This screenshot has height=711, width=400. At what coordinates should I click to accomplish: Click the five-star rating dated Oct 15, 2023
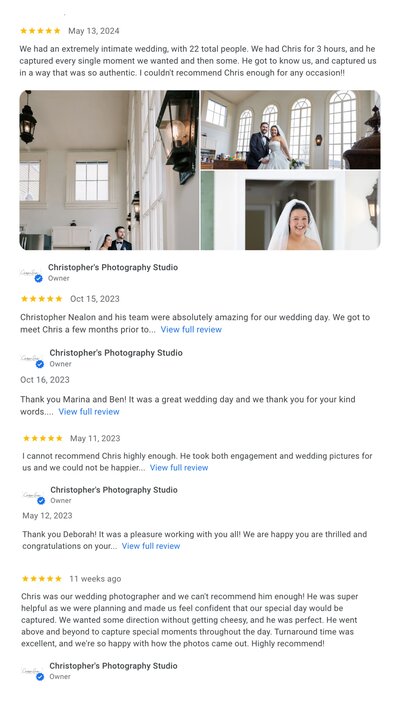pyautogui.click(x=42, y=299)
